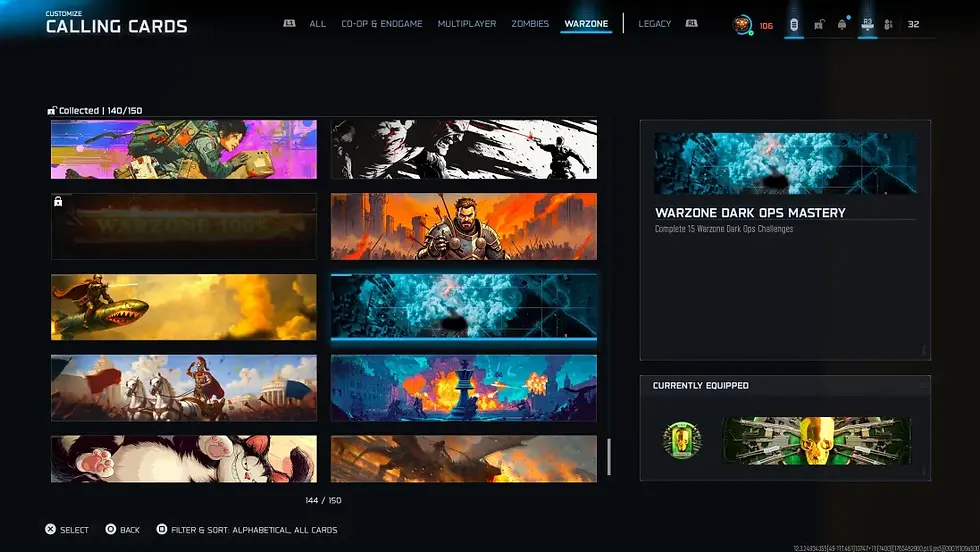Select the Roman chariot horses calling card
The height and width of the screenshot is (552, 980).
click(x=184, y=388)
